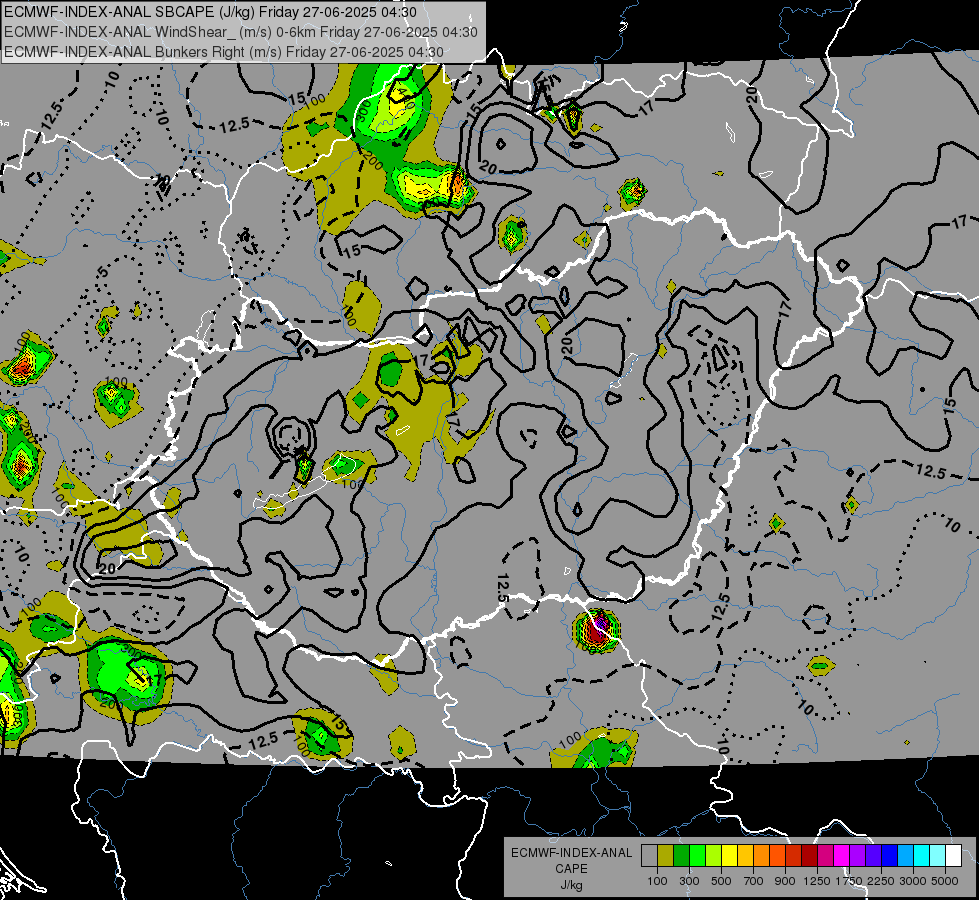Click the 900 legend tick label

coord(785,881)
